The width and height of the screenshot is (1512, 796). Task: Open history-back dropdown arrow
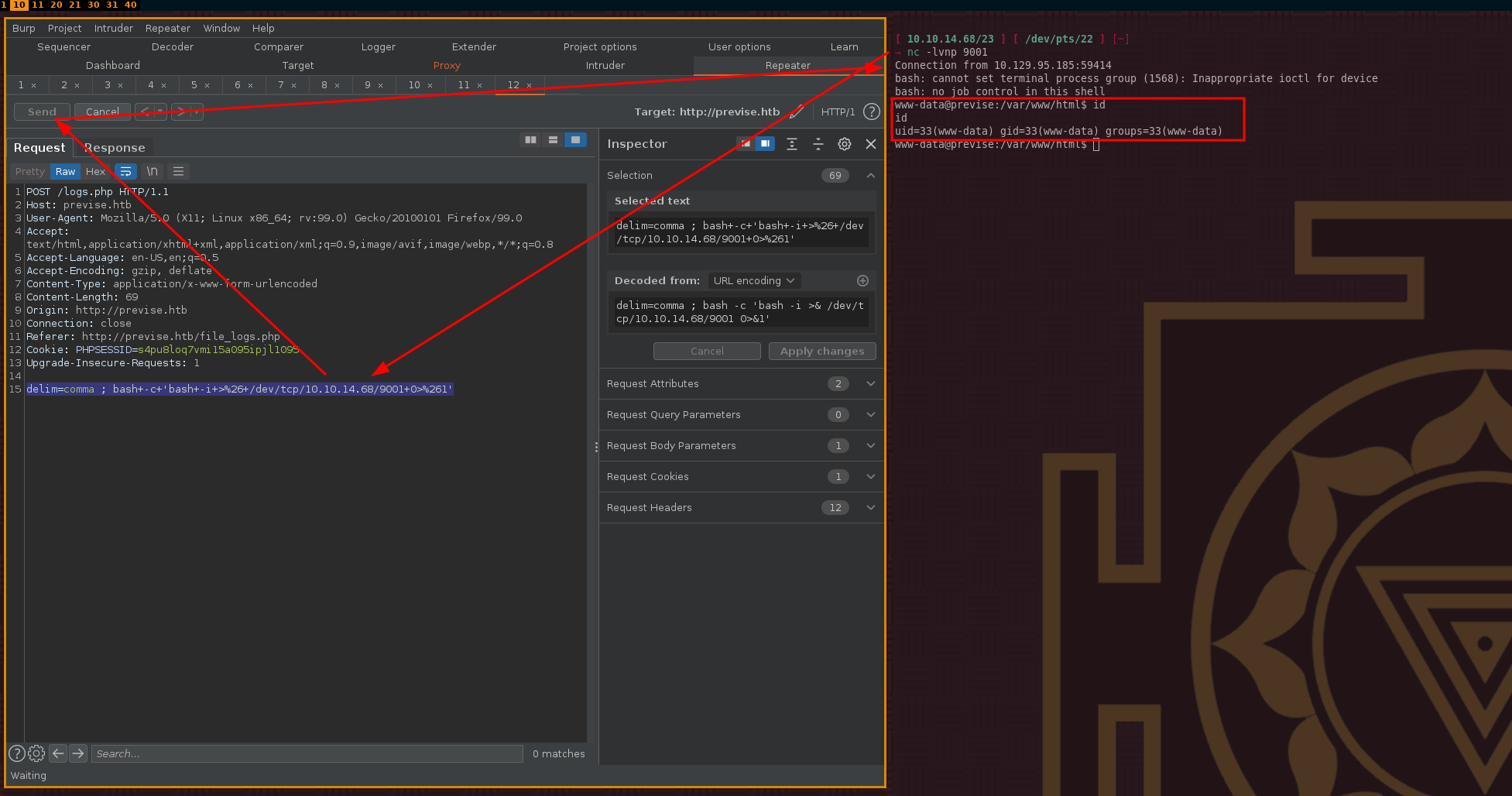[160, 112]
